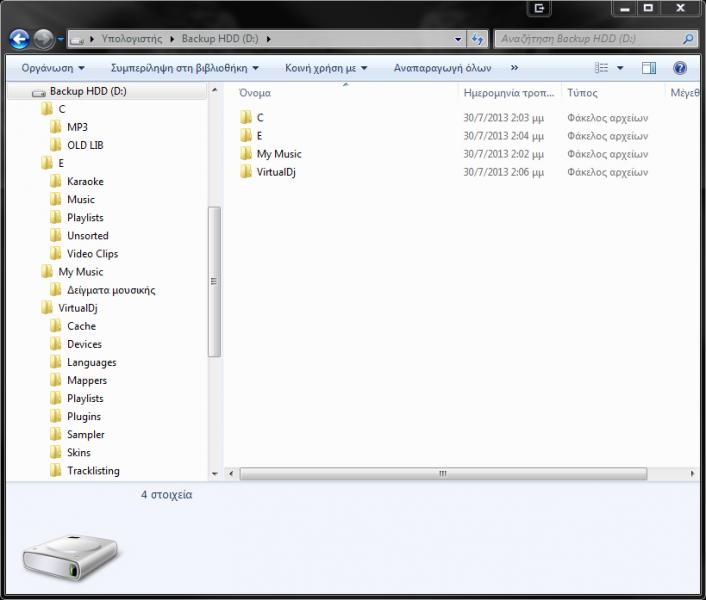Open Karaoke folder in tree

(x=85, y=181)
